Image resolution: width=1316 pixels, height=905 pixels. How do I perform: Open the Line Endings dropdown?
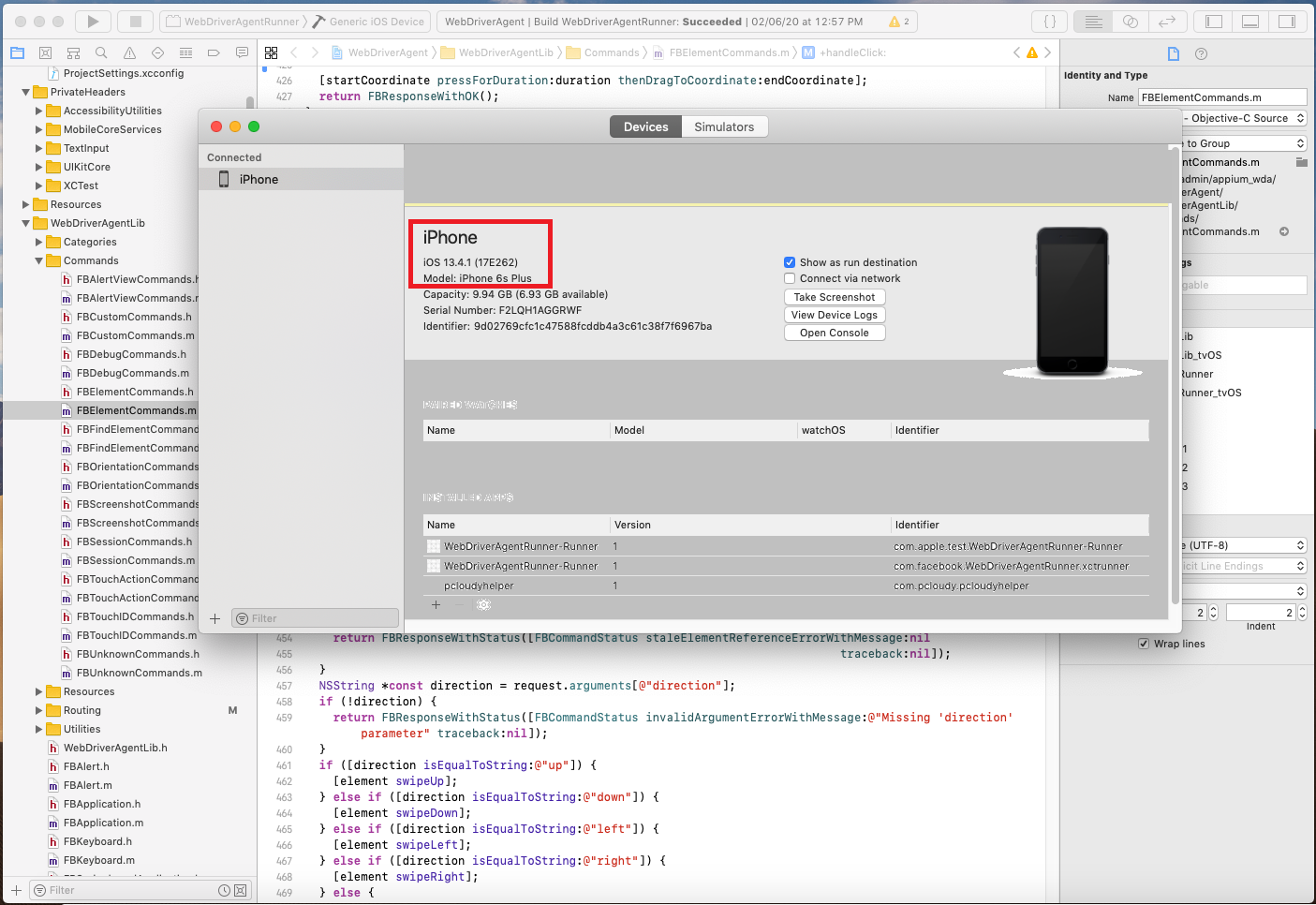(1243, 566)
